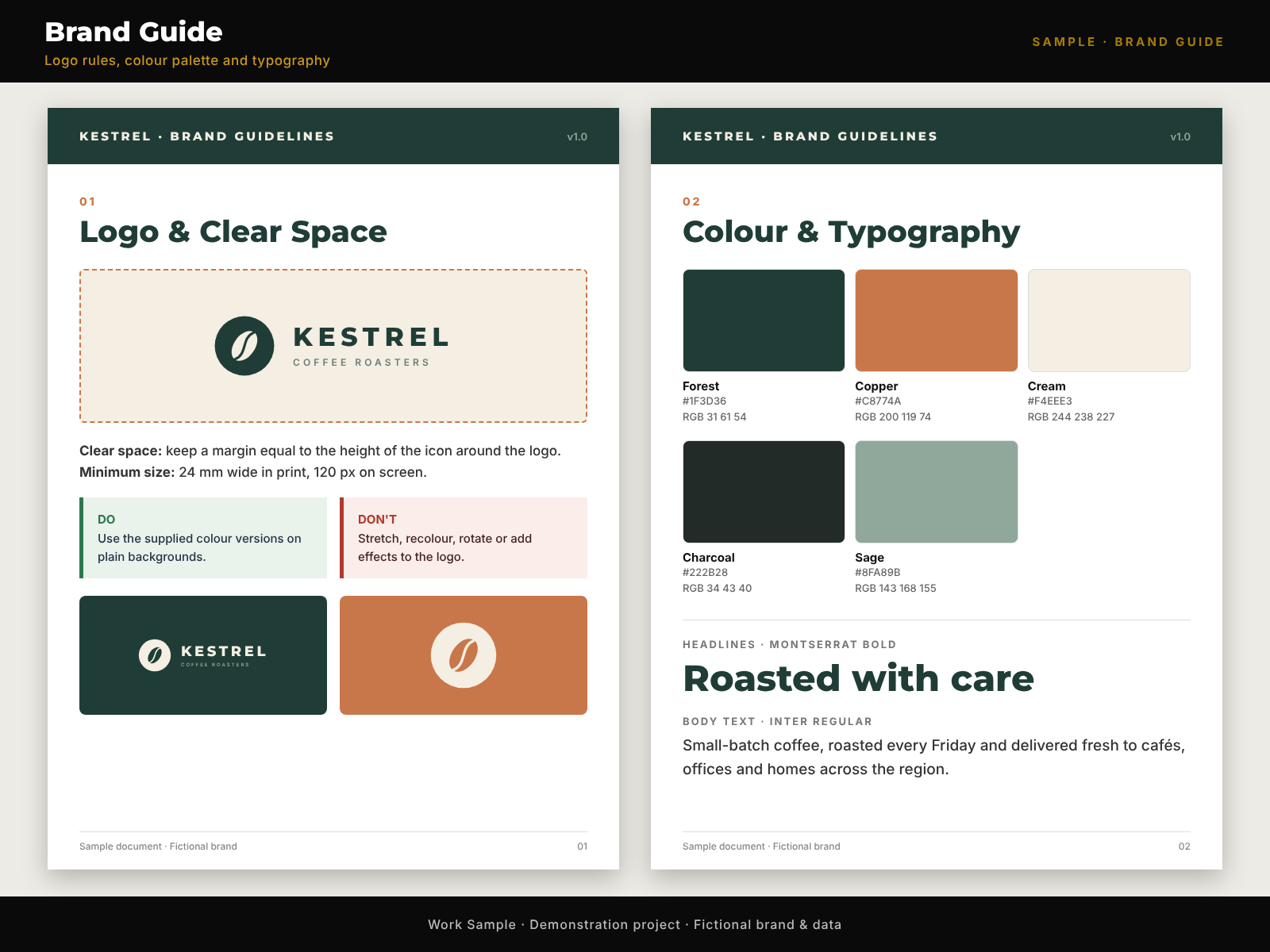This screenshot has width=1270, height=952.
Task: Click the 'Colour & Typography' heading
Action: coord(851,232)
